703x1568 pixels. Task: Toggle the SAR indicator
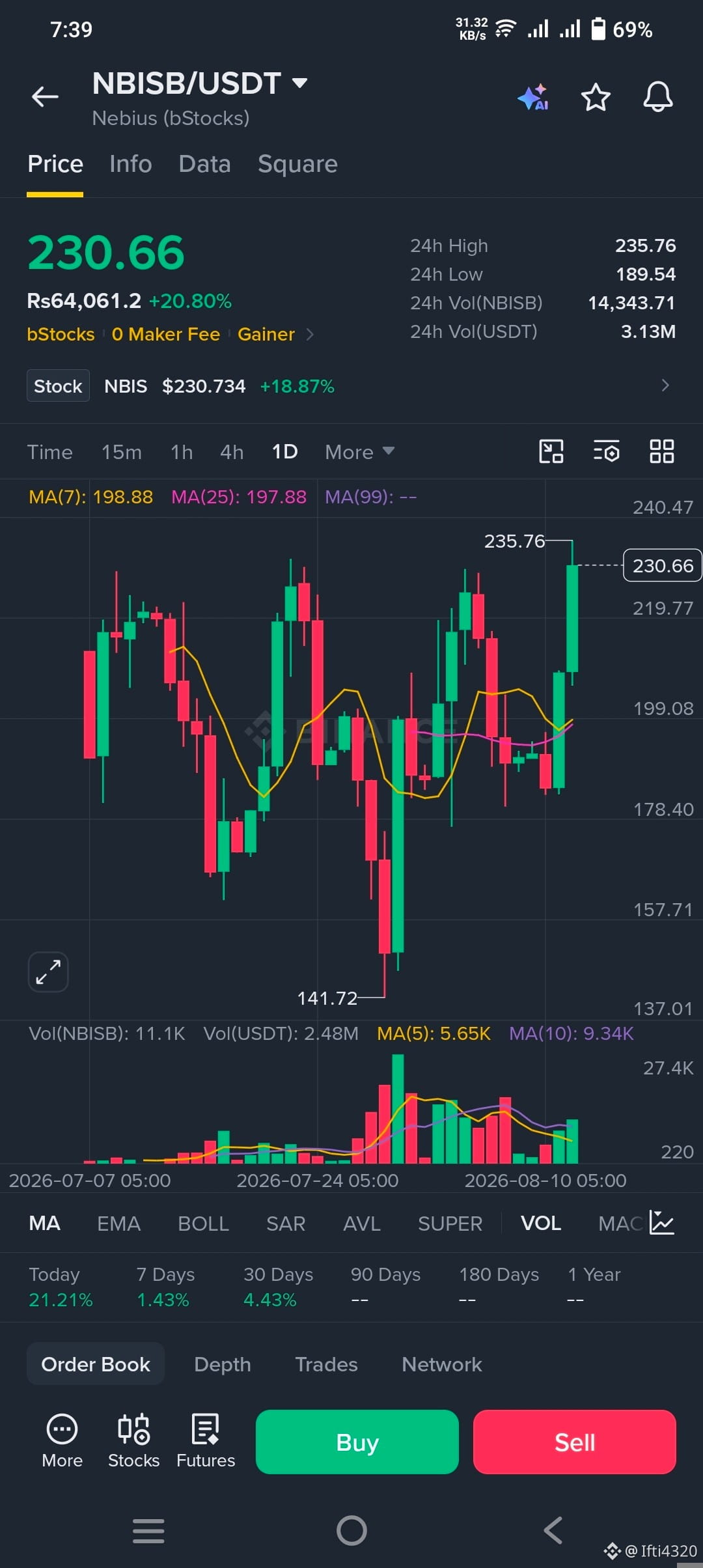286,1224
